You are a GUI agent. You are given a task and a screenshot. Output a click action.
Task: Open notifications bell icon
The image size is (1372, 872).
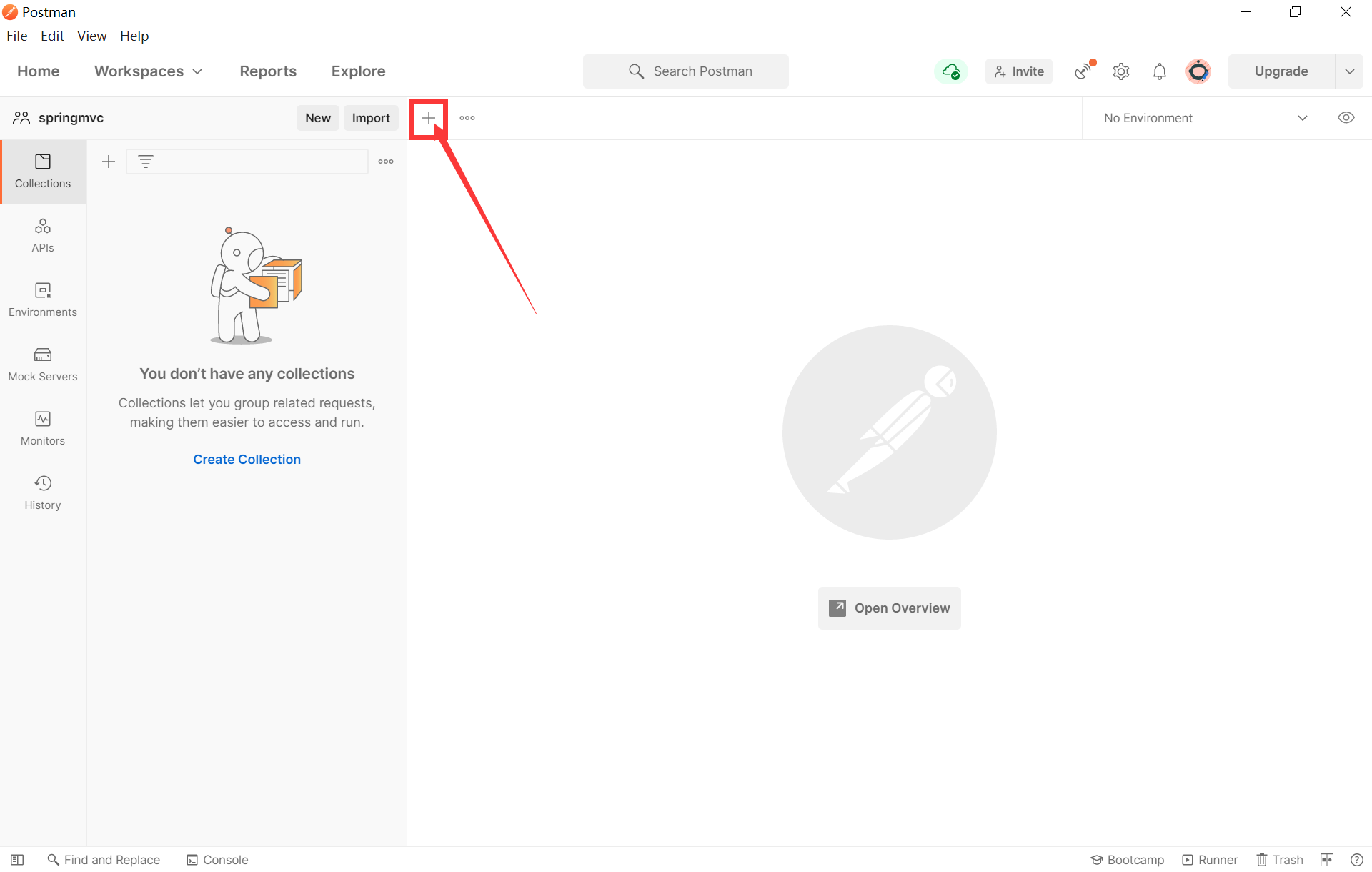1160,71
